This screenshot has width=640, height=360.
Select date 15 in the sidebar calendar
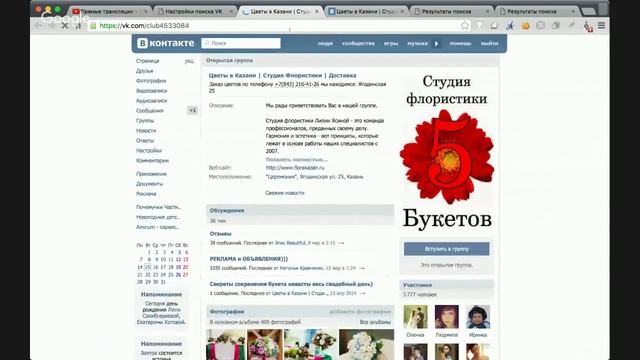pos(147,267)
